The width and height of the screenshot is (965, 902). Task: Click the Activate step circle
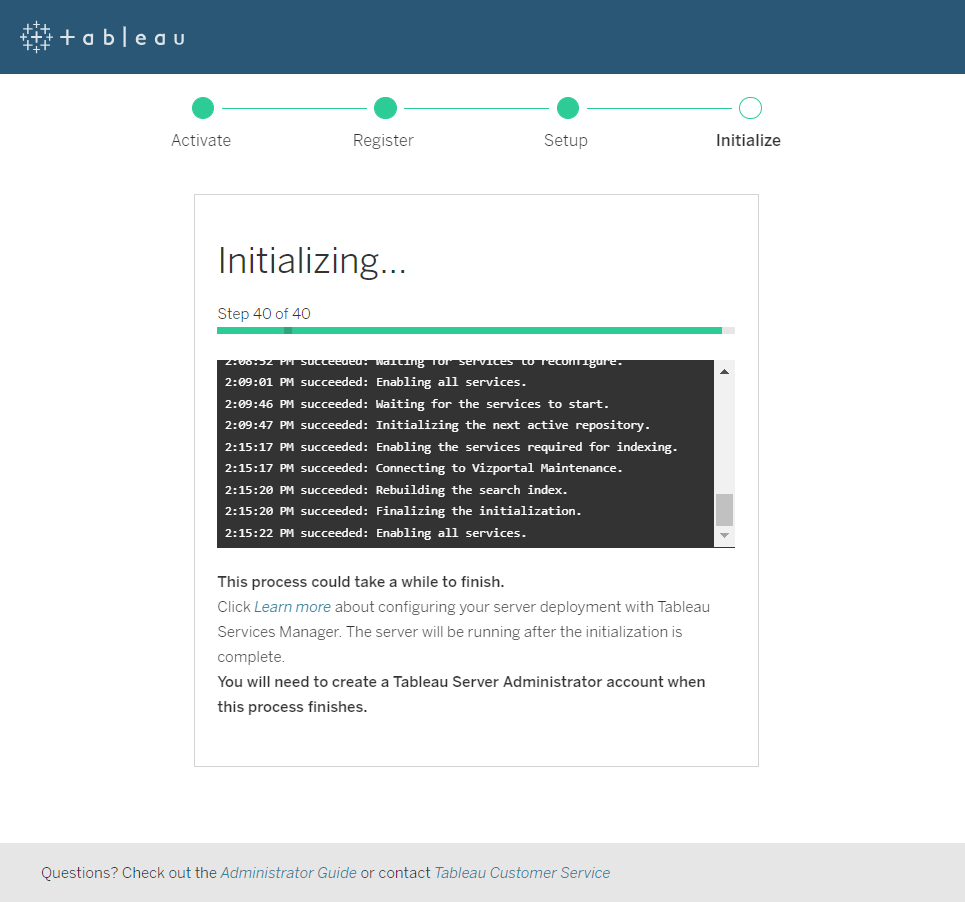(202, 108)
